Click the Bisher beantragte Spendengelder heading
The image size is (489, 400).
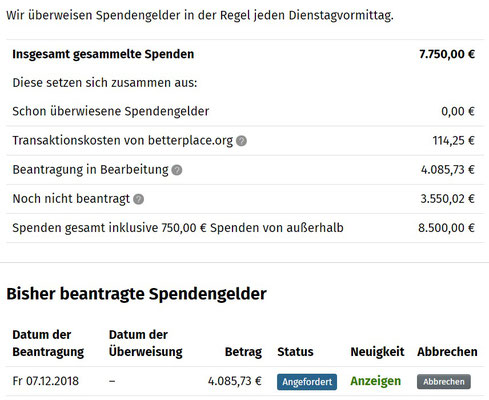(x=136, y=294)
